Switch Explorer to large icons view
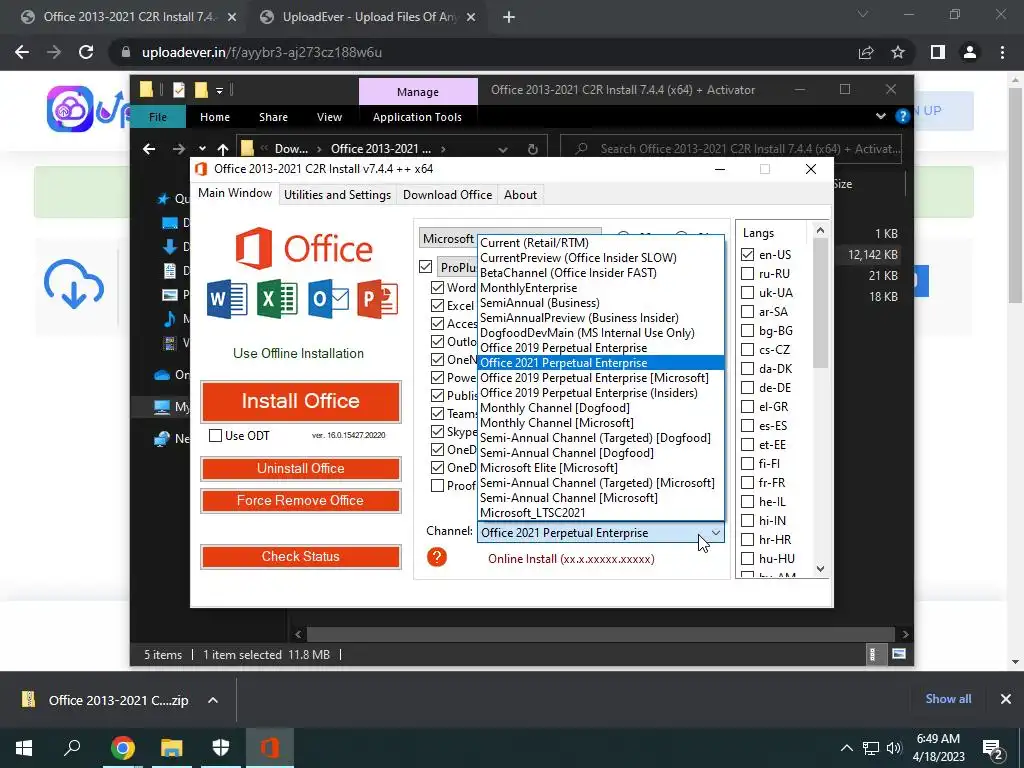The width and height of the screenshot is (1024, 768). [x=899, y=654]
